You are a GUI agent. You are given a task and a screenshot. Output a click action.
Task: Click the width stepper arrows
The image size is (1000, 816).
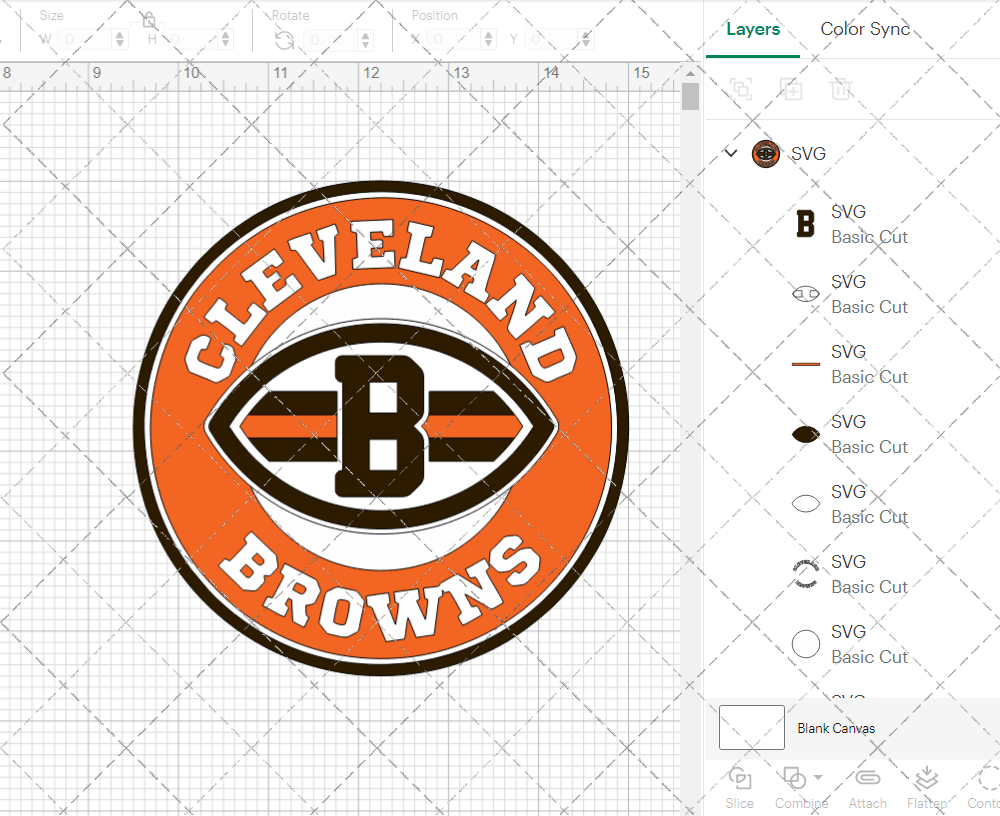(x=120, y=40)
